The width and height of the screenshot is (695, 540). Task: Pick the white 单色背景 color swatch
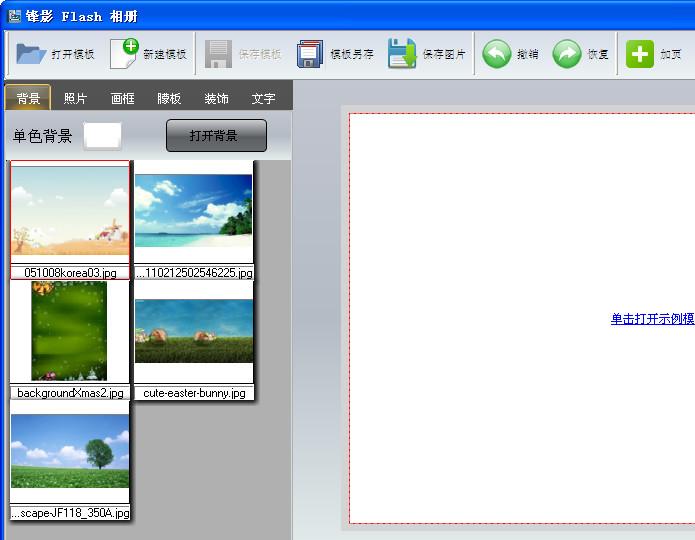(x=102, y=136)
